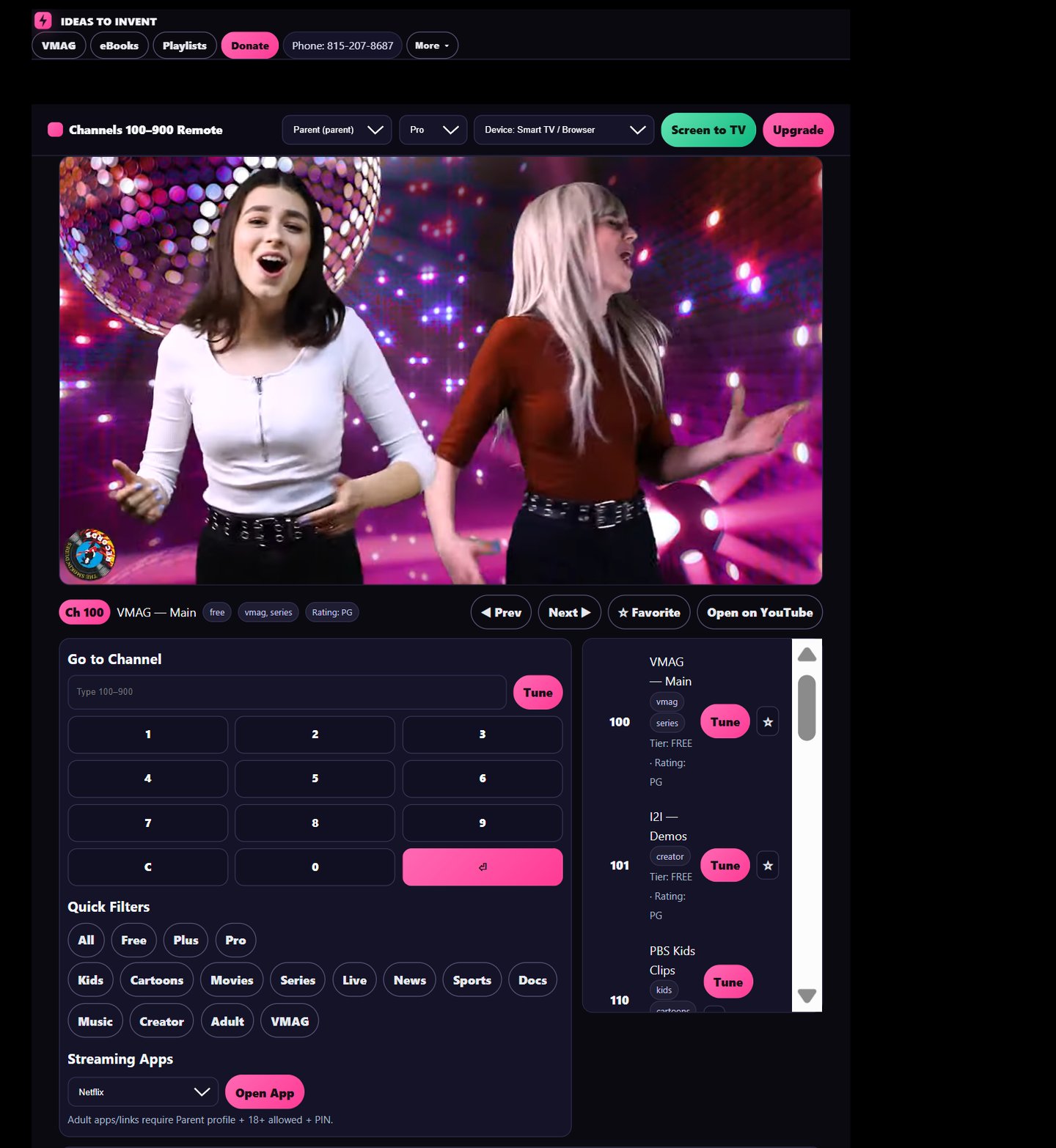The height and width of the screenshot is (1148, 1056).
Task: Click keypad digit 3
Action: (x=483, y=735)
